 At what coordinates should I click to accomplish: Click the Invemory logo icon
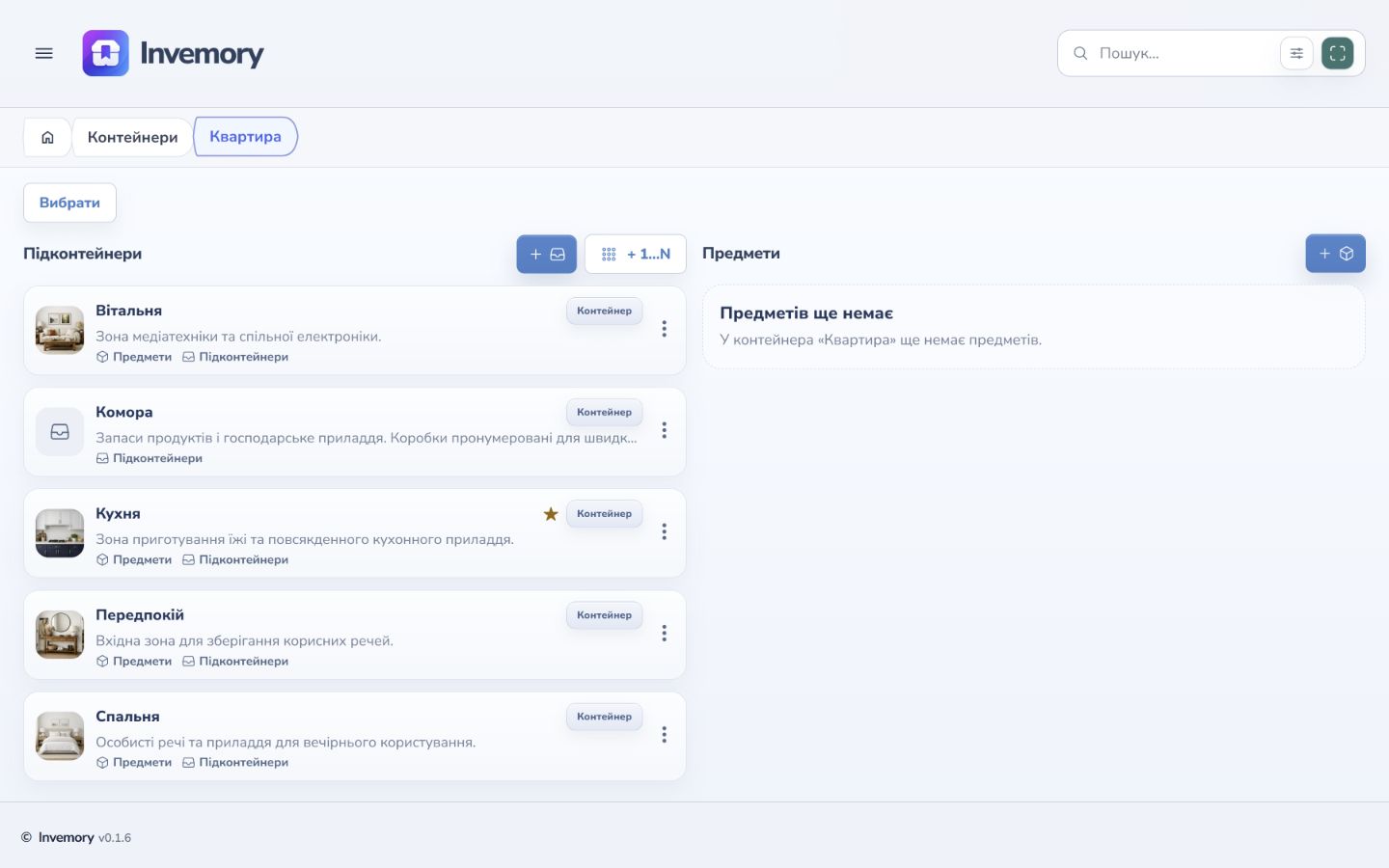(105, 53)
